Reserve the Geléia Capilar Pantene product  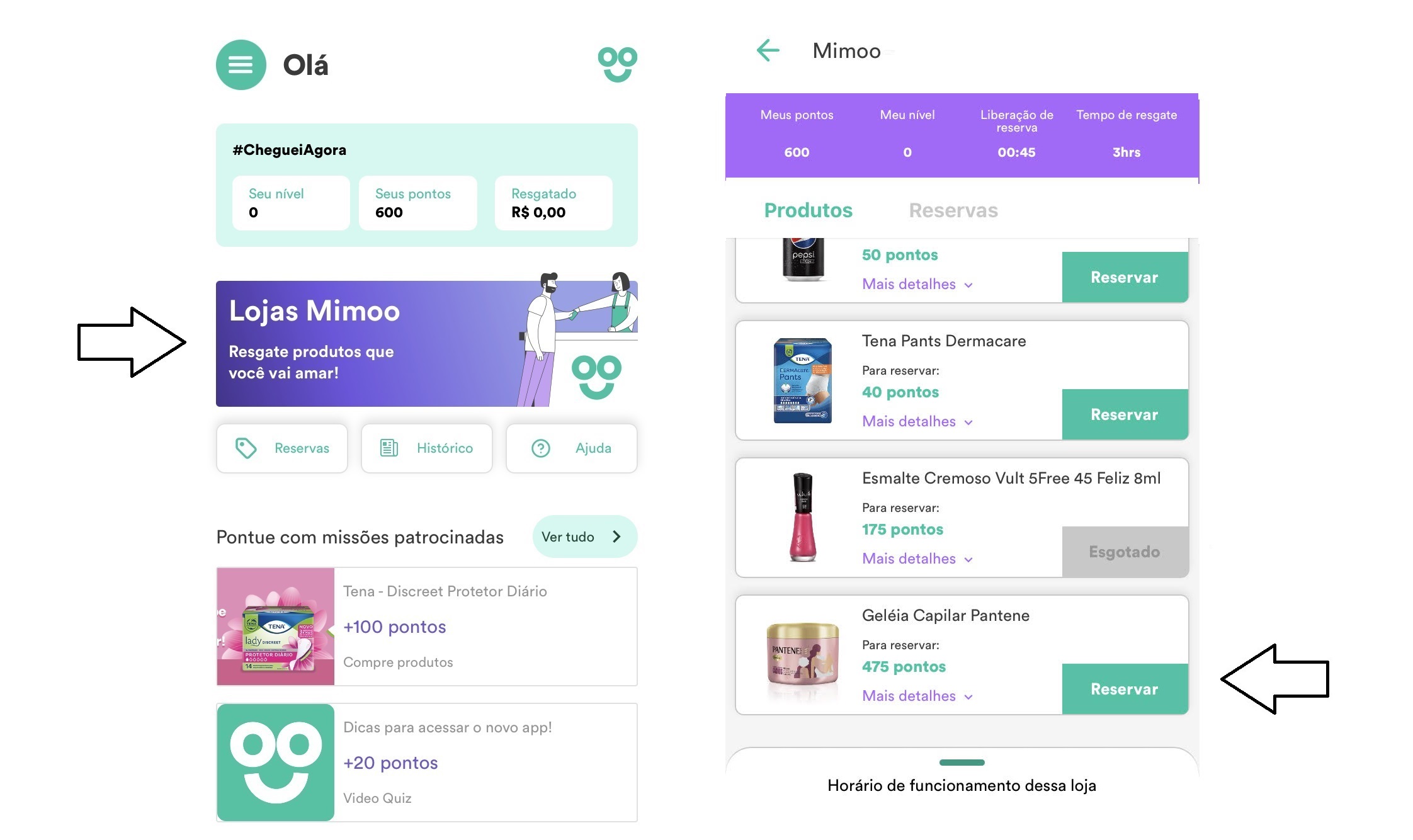pos(1125,689)
